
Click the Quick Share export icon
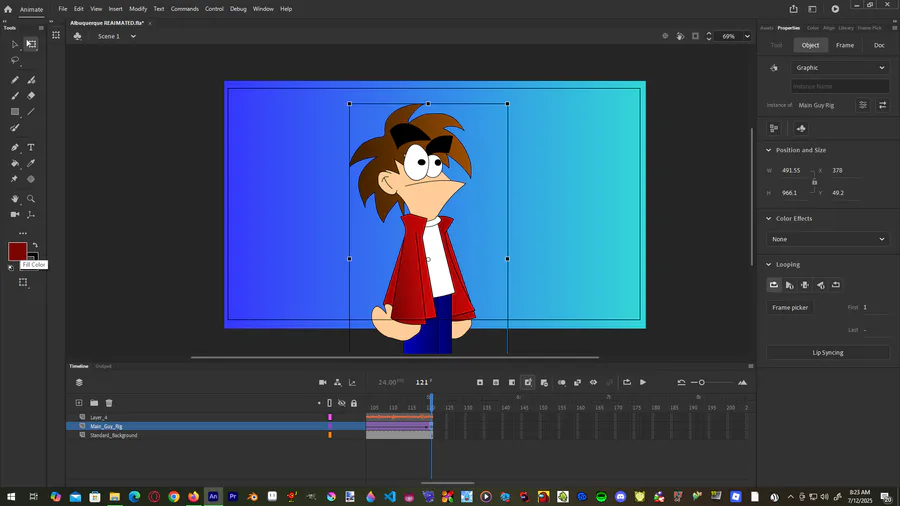coord(793,9)
